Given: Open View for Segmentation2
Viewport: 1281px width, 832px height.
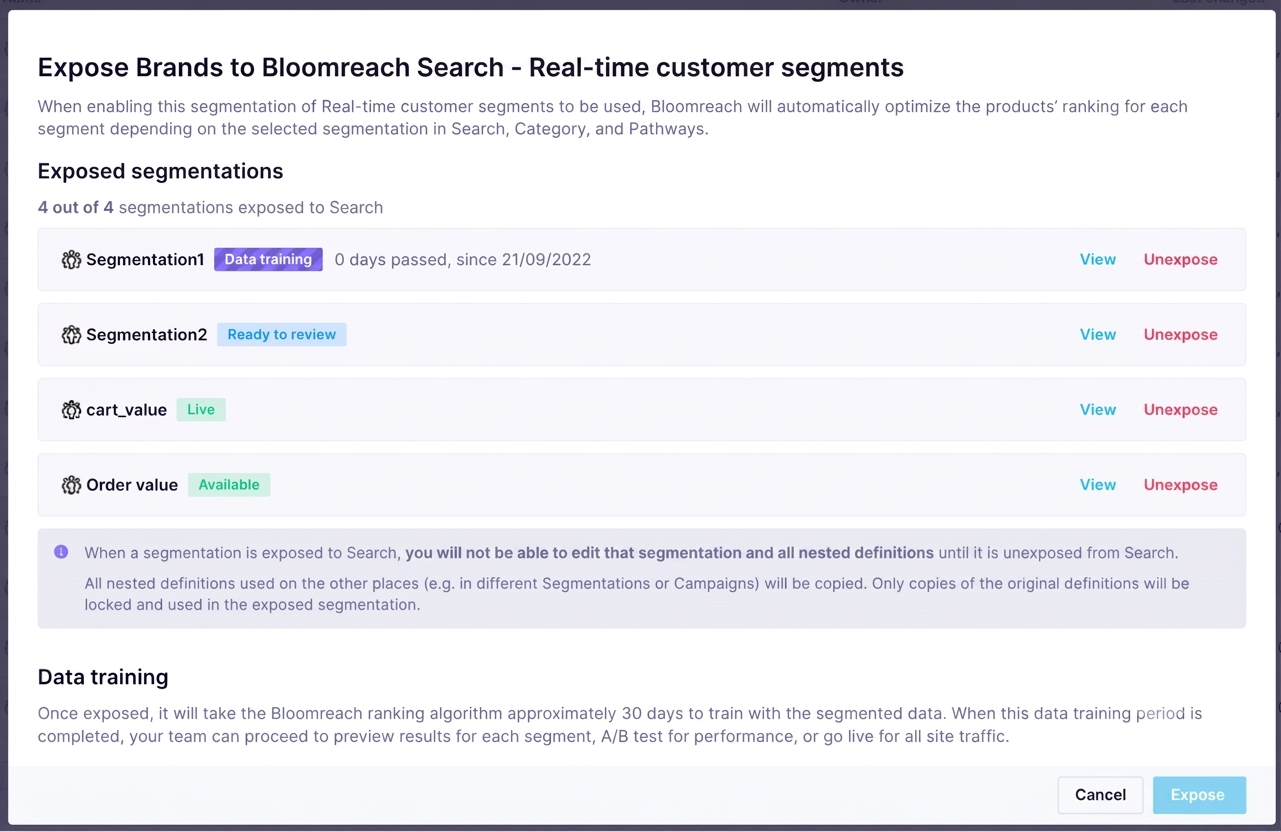Looking at the screenshot, I should pos(1097,334).
